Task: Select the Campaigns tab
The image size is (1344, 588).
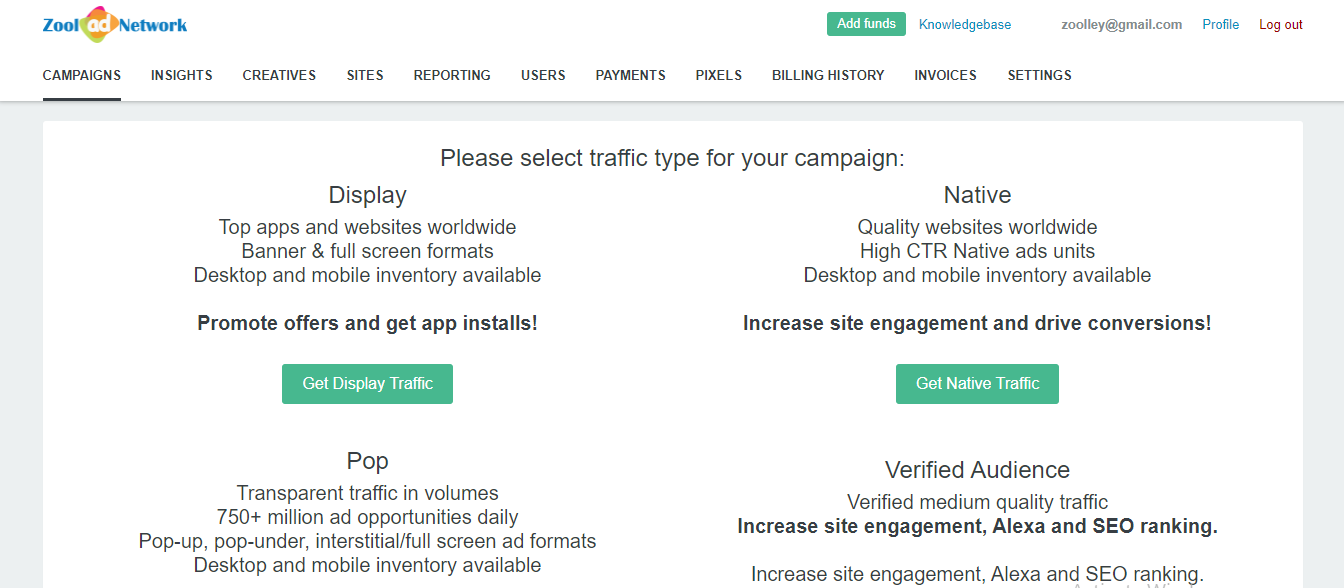Action: [82, 75]
